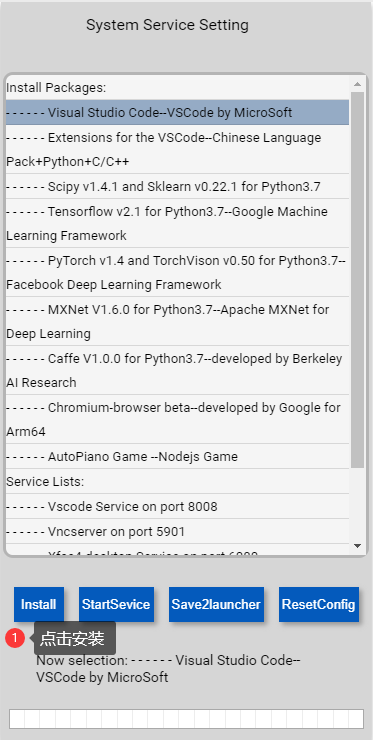Click the Install button
373x740 pixels.
coord(39,604)
